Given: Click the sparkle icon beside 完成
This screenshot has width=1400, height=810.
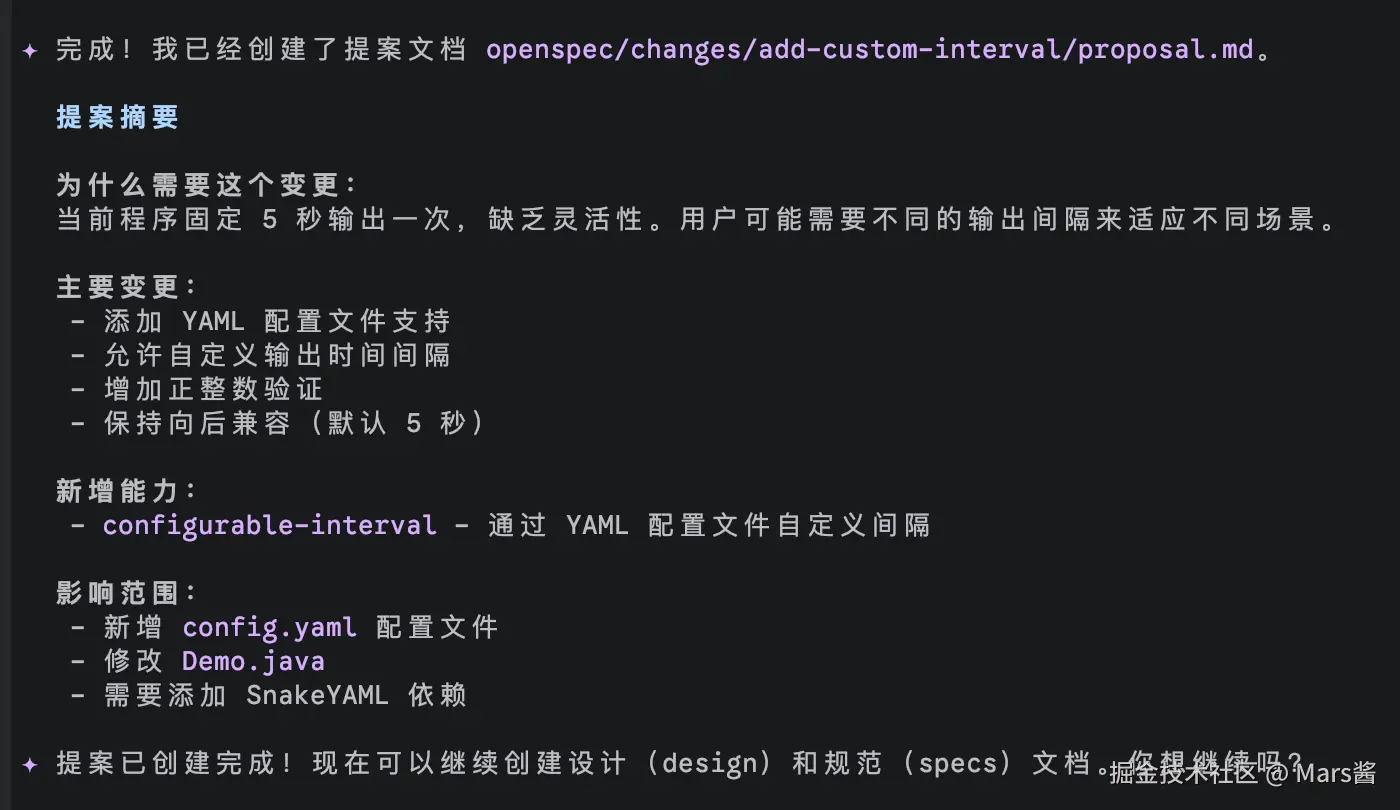Looking at the screenshot, I should coord(29,50).
